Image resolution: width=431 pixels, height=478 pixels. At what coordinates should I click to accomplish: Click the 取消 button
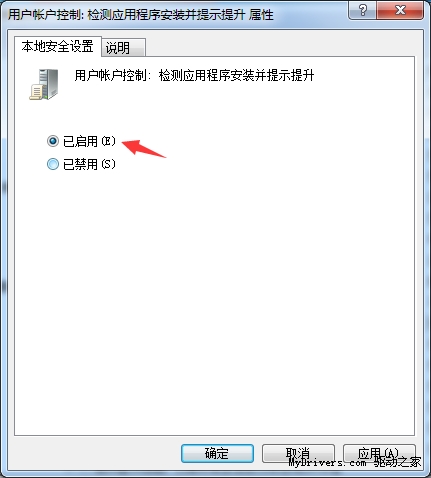pos(298,453)
